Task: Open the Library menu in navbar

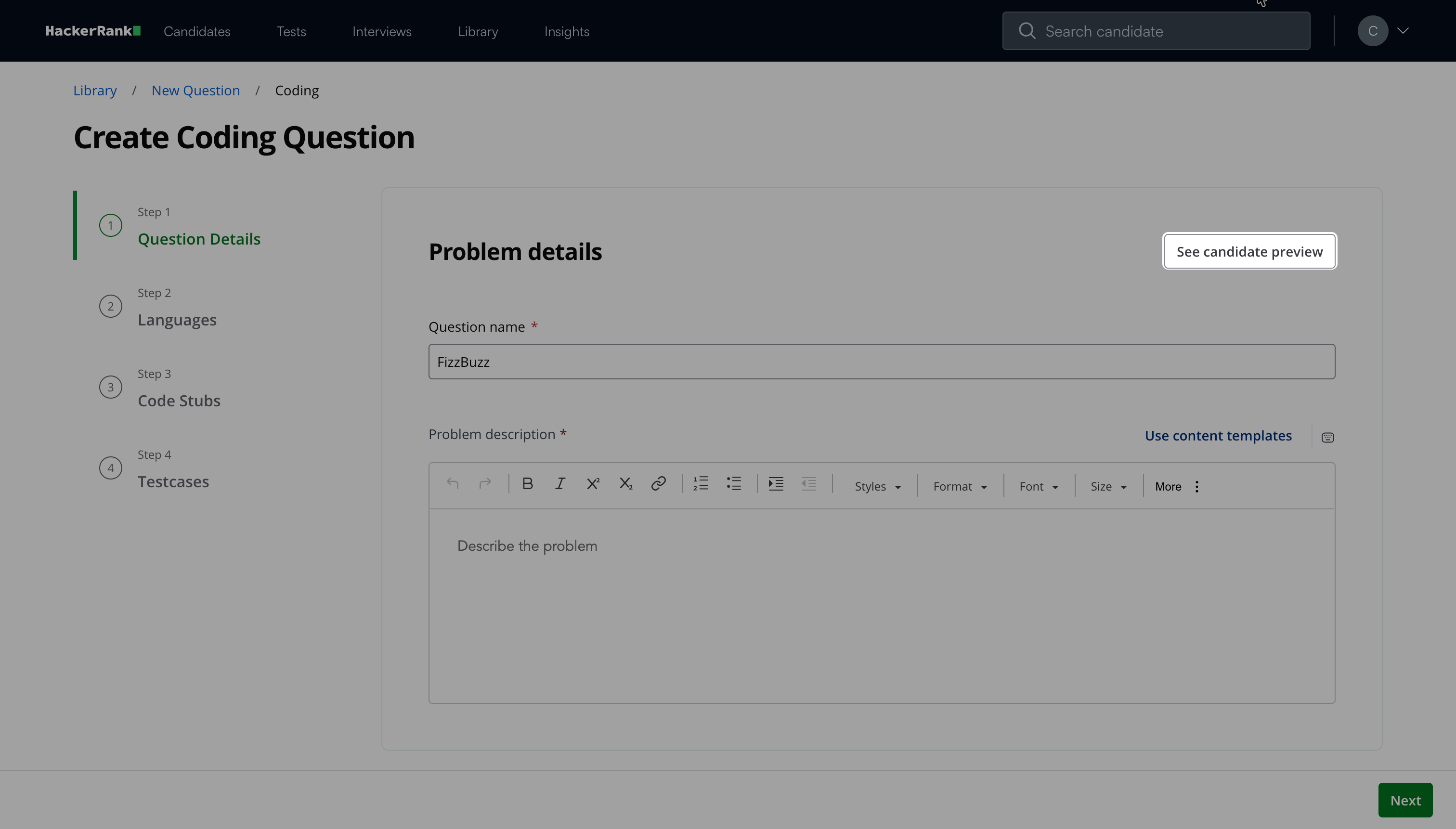Action: [x=478, y=31]
